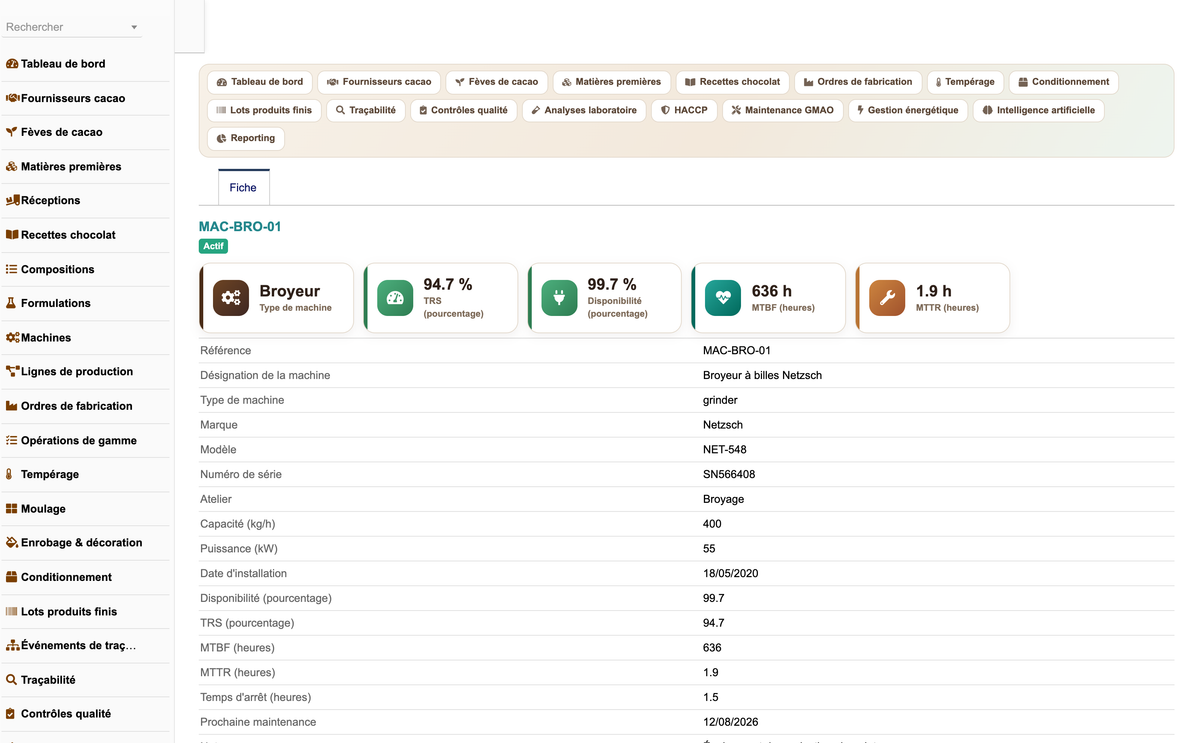This screenshot has height=743, width=1200.
Task: Select the Fiche tab
Action: pos(243,187)
